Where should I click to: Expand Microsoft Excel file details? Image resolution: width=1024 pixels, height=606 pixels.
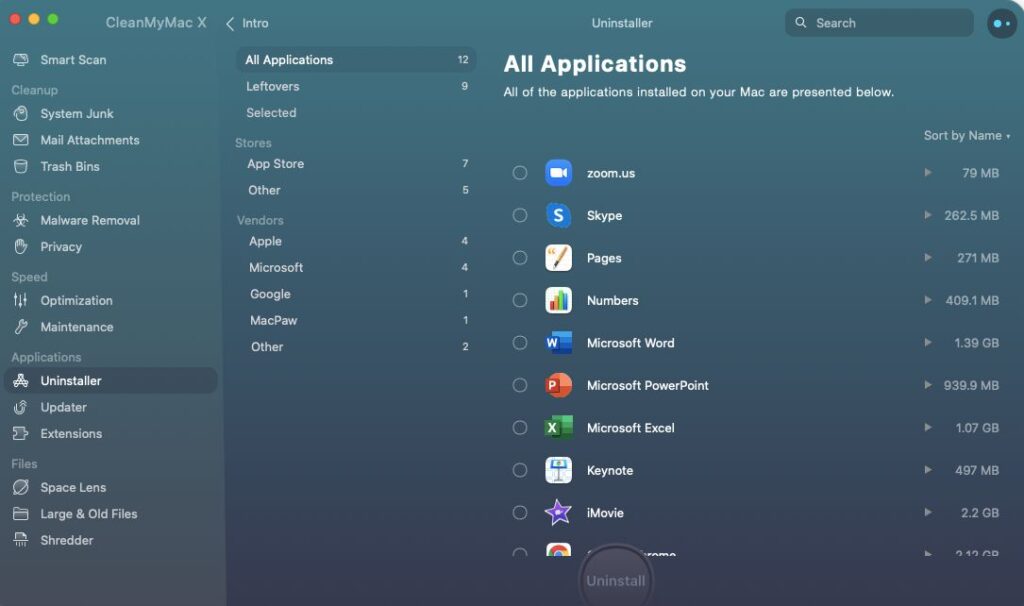point(928,427)
